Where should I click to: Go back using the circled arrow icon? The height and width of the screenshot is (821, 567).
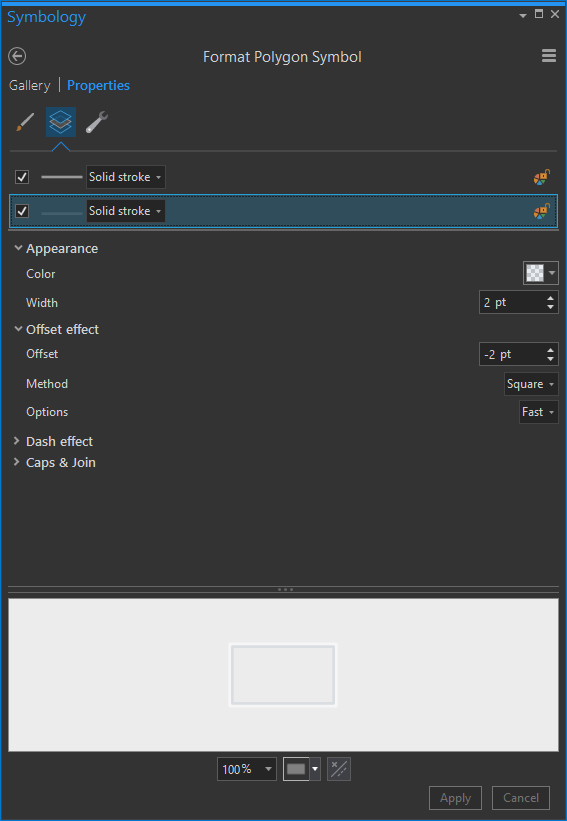(x=17, y=56)
